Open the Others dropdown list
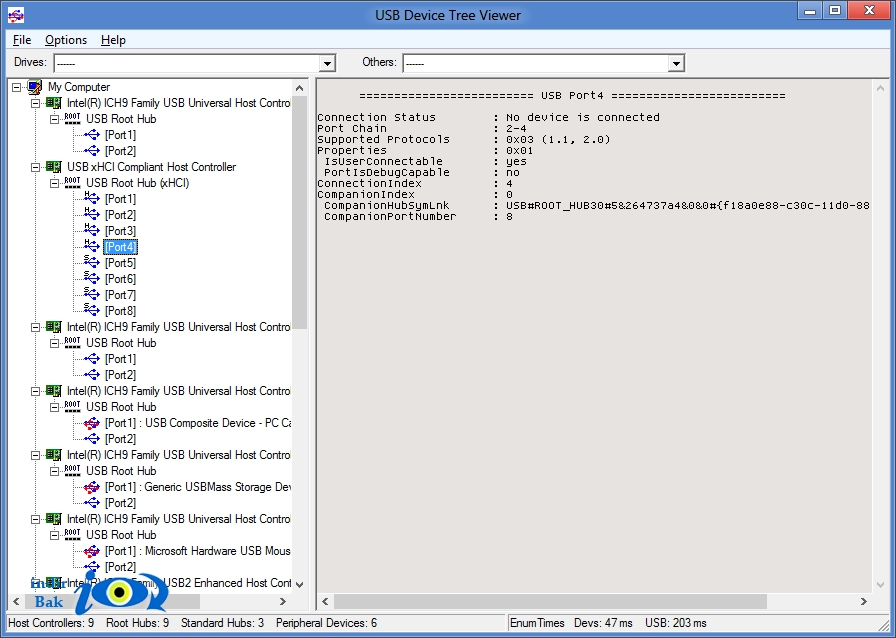This screenshot has width=896, height=638. tap(676, 63)
